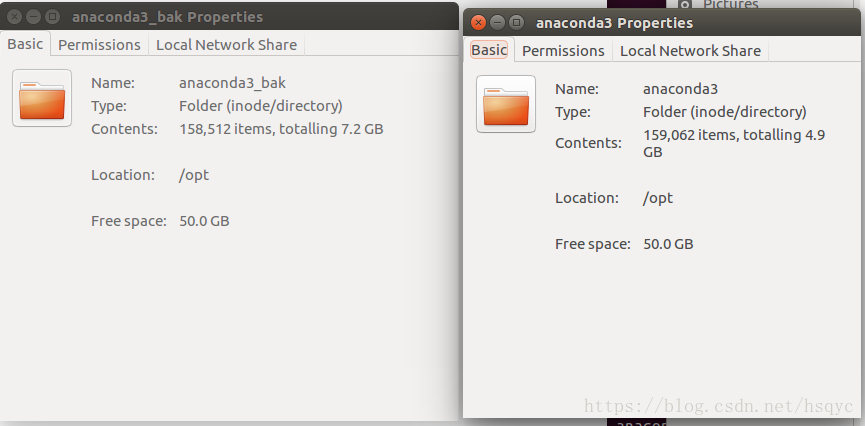This screenshot has width=865, height=426.
Task: Click the anaconda3 folder icon
Action: (x=506, y=104)
